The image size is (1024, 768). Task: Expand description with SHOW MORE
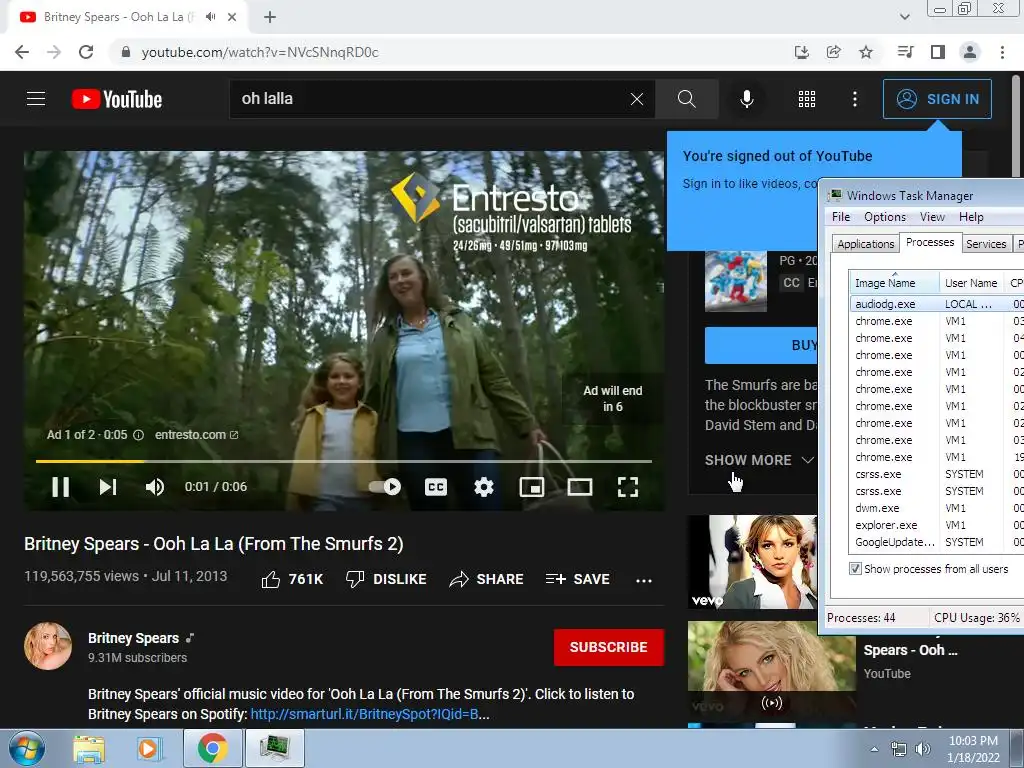click(x=759, y=460)
